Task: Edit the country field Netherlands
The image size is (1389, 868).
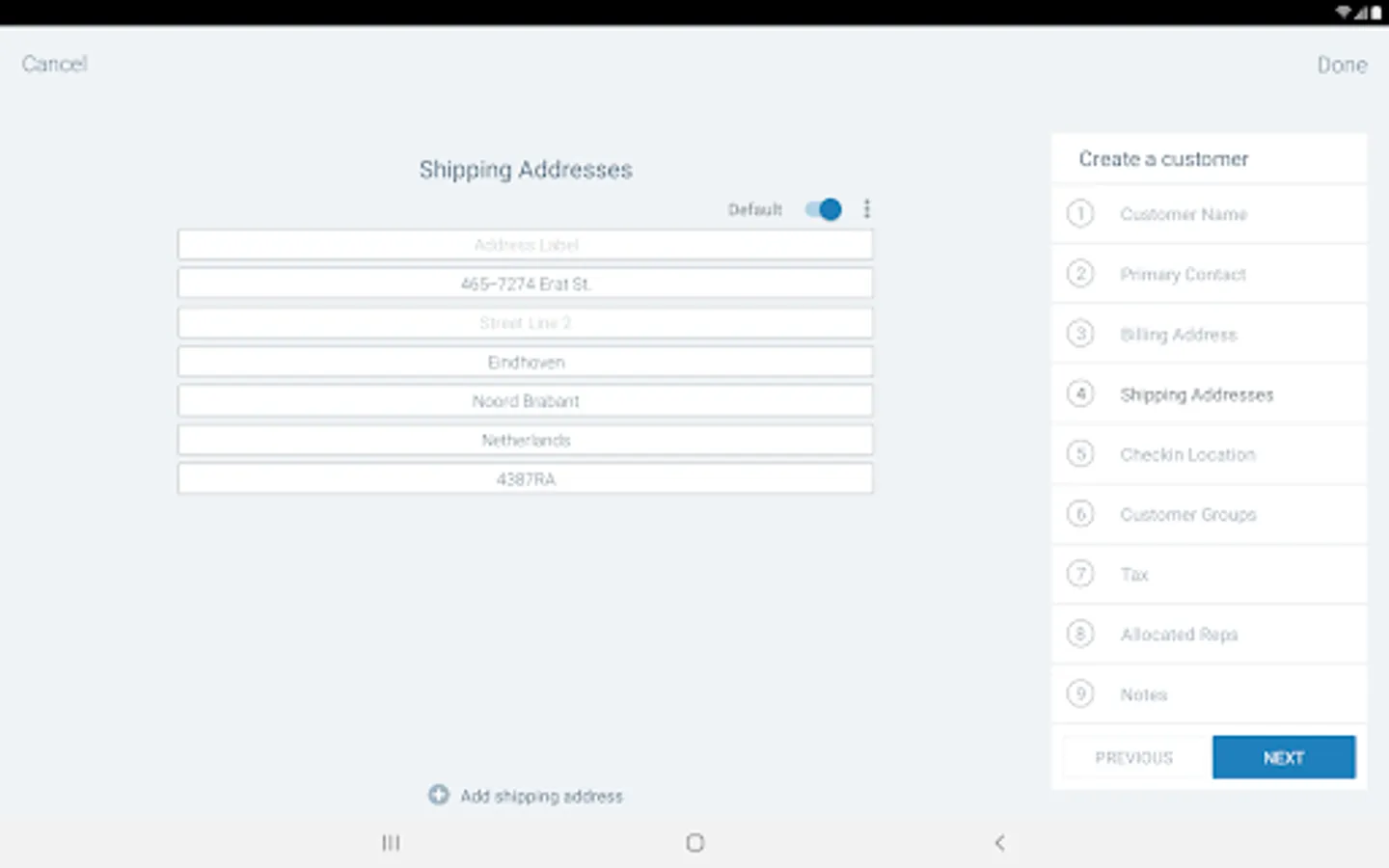Action: point(526,440)
